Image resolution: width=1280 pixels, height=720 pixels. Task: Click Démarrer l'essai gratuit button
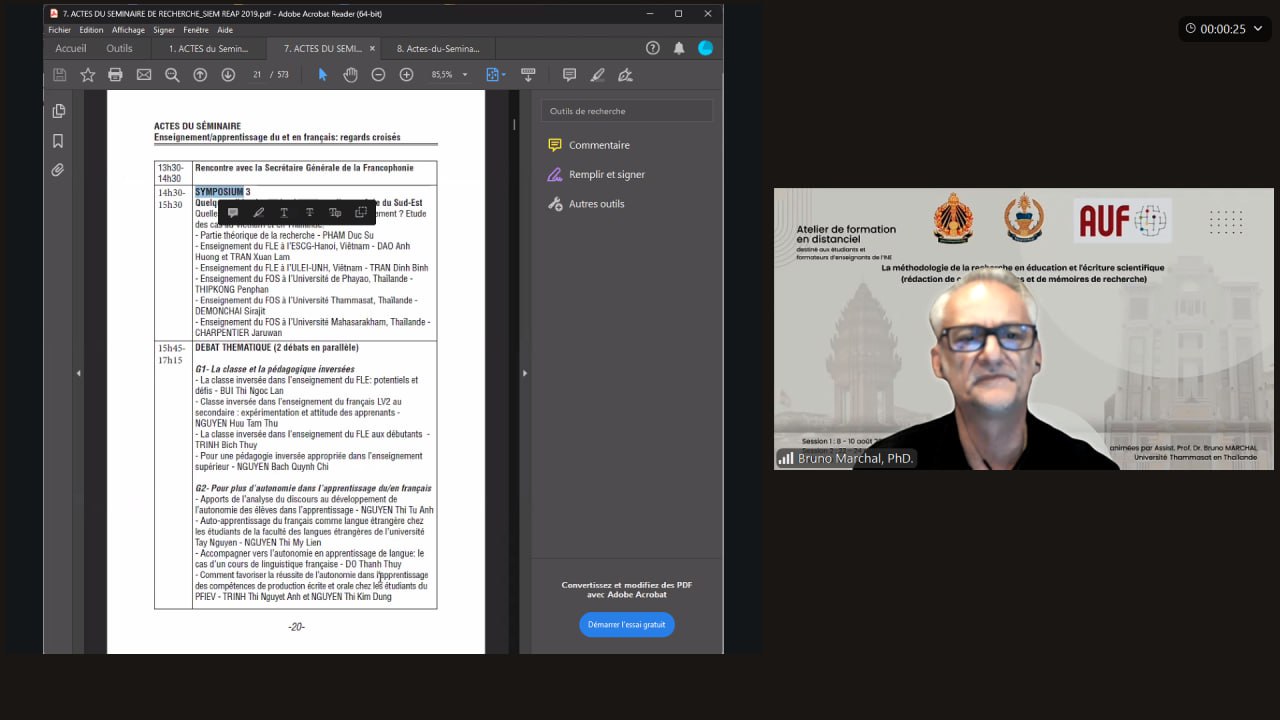point(627,624)
